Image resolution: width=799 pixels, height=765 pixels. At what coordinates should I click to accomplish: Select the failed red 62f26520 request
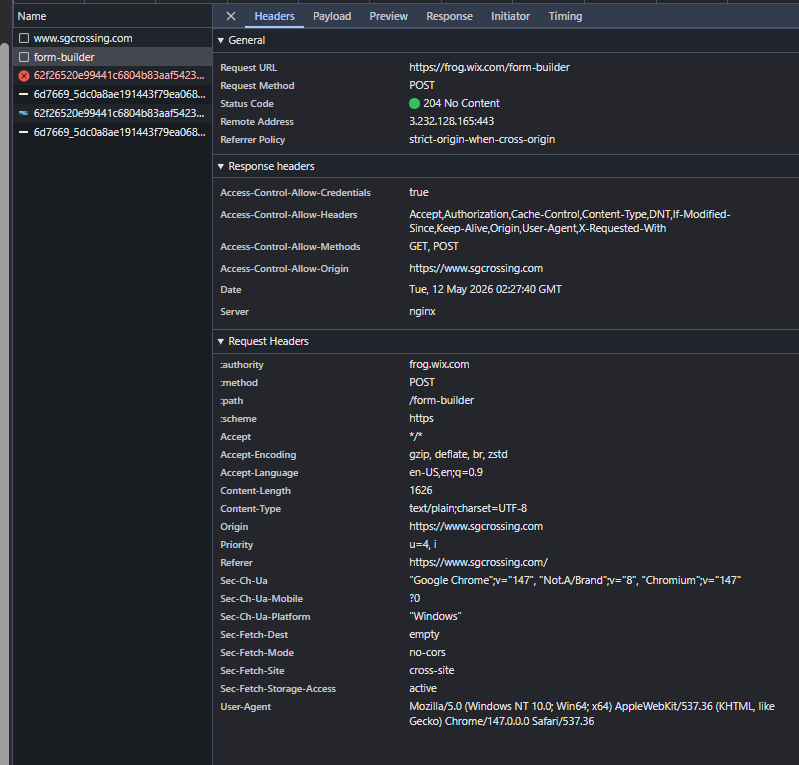(112, 75)
